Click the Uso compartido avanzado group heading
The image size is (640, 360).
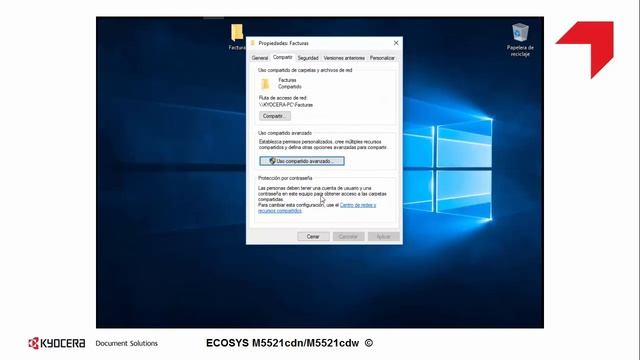(284, 133)
